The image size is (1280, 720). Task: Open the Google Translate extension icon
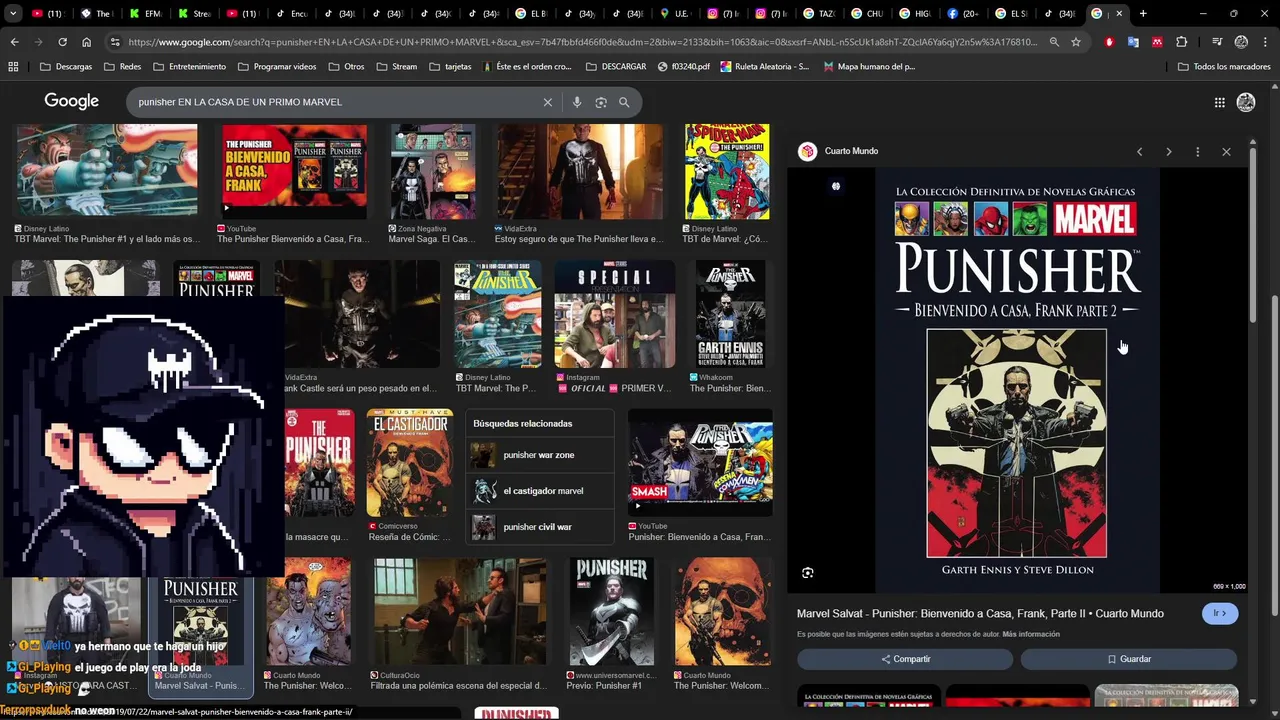(x=1133, y=42)
